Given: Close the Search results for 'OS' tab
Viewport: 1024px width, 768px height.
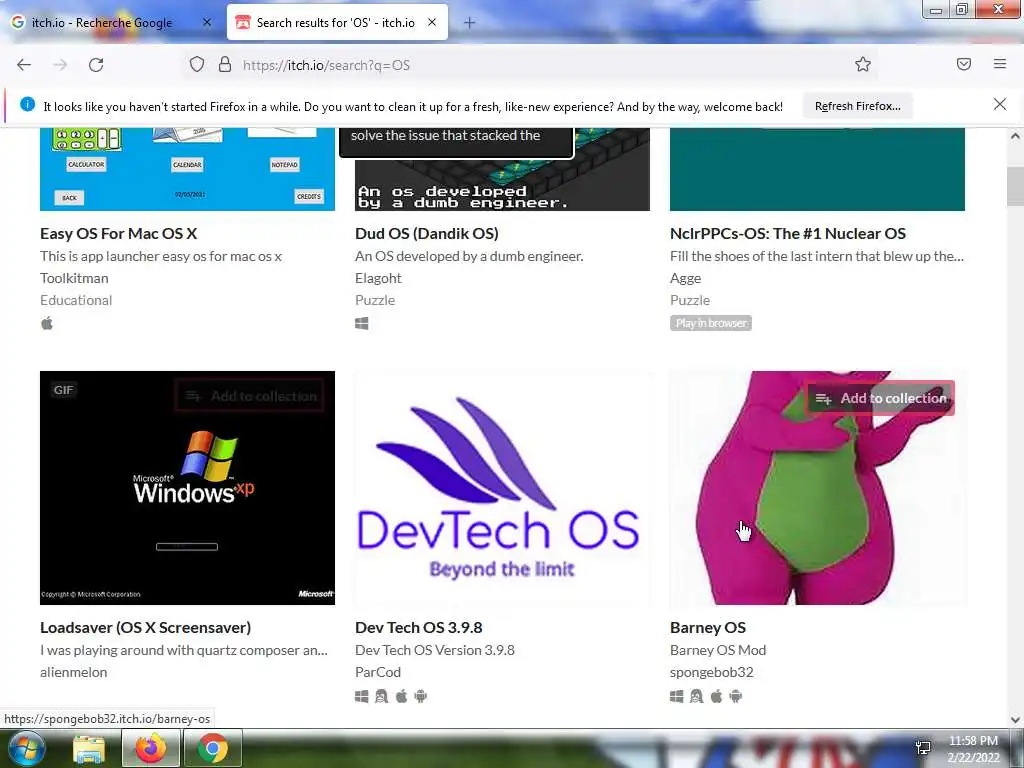Looking at the screenshot, I should pos(432,22).
